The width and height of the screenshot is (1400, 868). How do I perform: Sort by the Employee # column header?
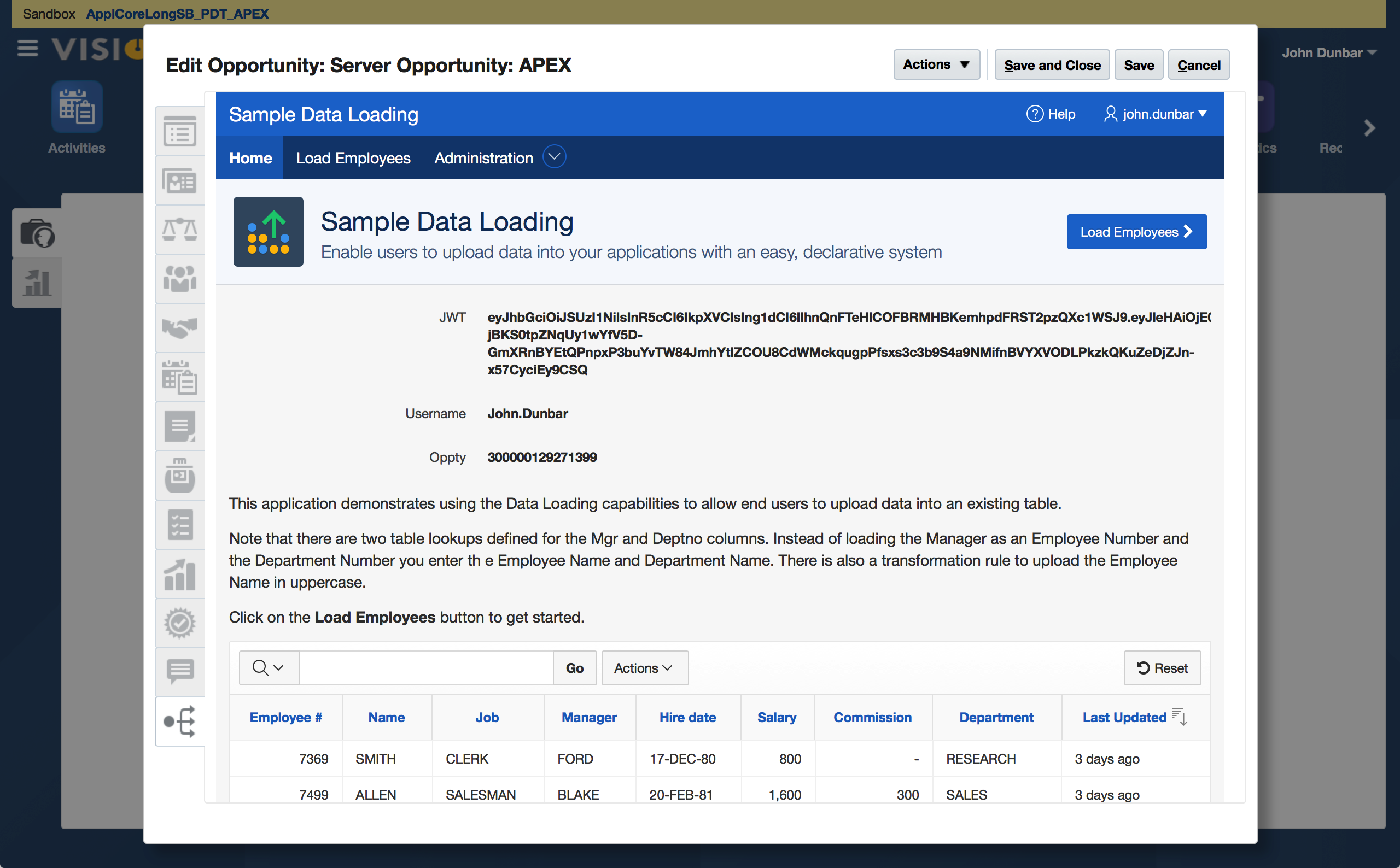(x=286, y=717)
